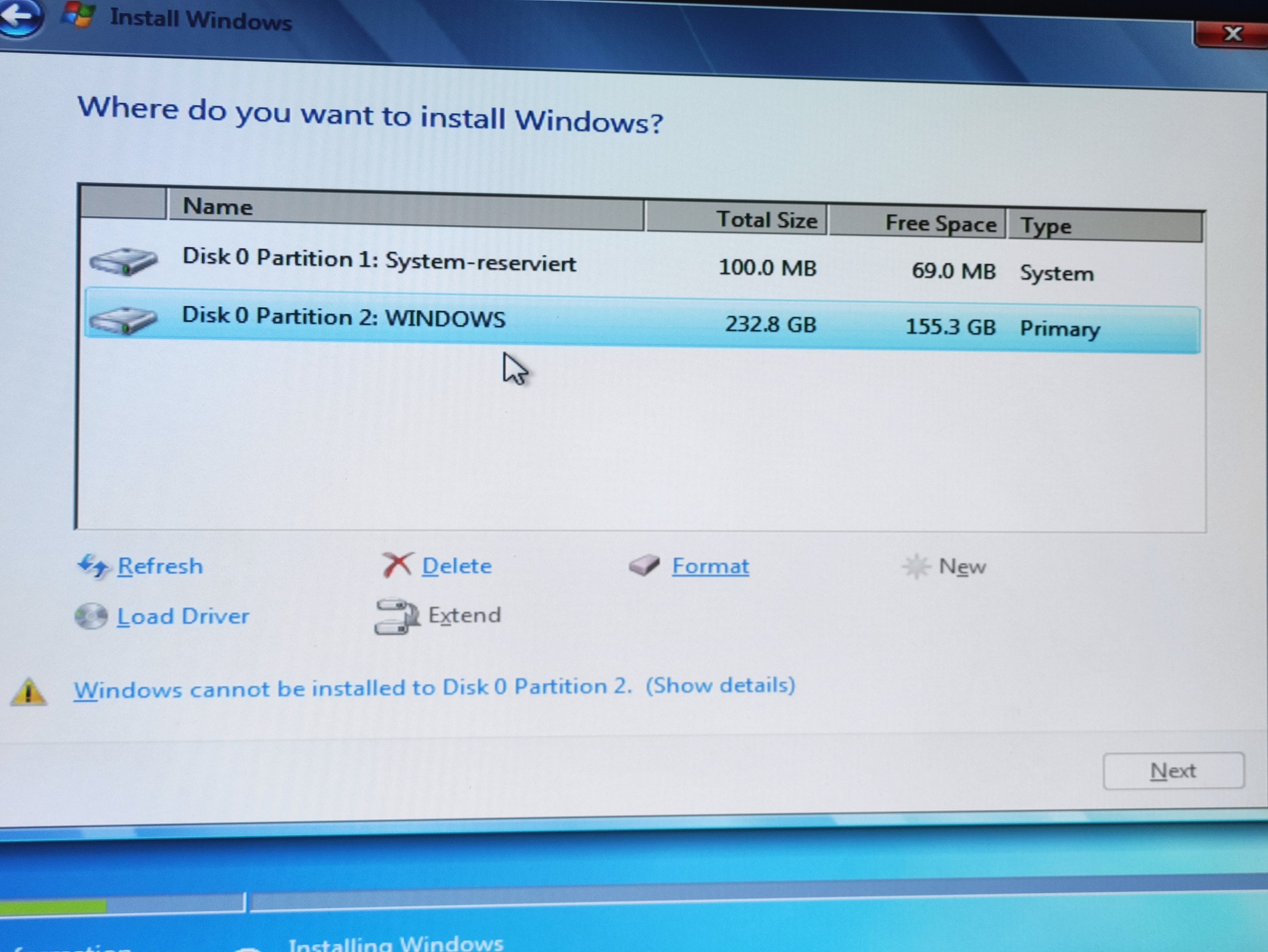Screen dimensions: 1268x952
Task: Click the Load Driver disc icon
Action: (x=90, y=617)
